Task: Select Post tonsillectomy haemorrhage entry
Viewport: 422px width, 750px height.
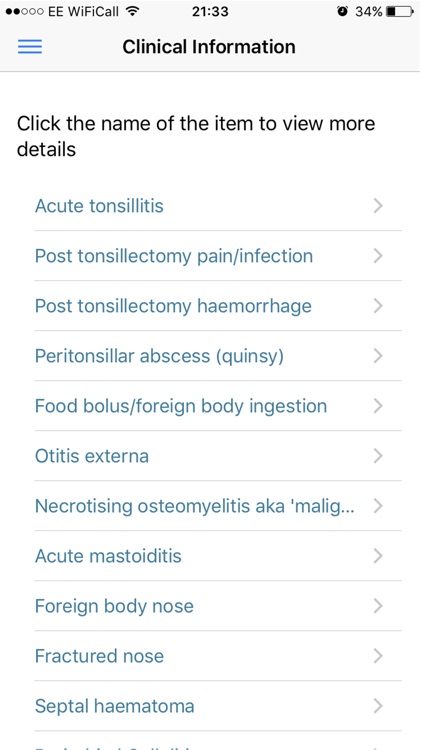Action: pos(218,306)
